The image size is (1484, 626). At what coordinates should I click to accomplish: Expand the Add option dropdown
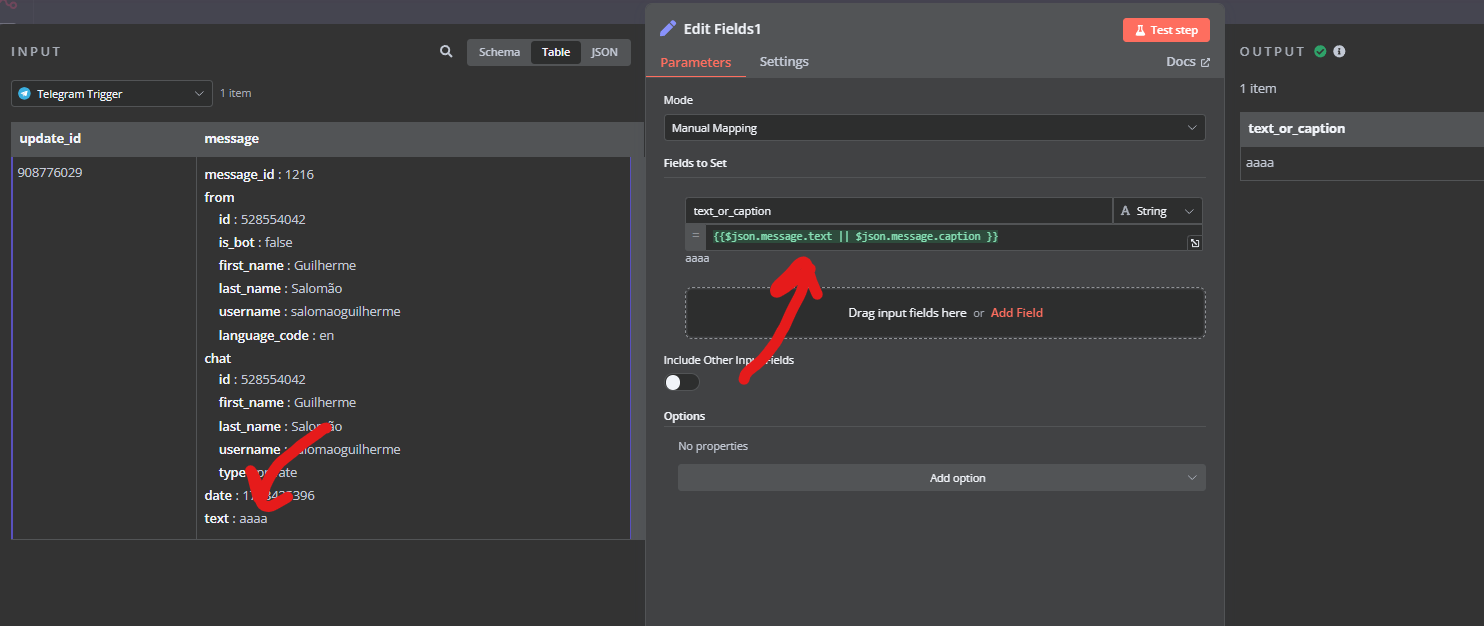coord(941,478)
